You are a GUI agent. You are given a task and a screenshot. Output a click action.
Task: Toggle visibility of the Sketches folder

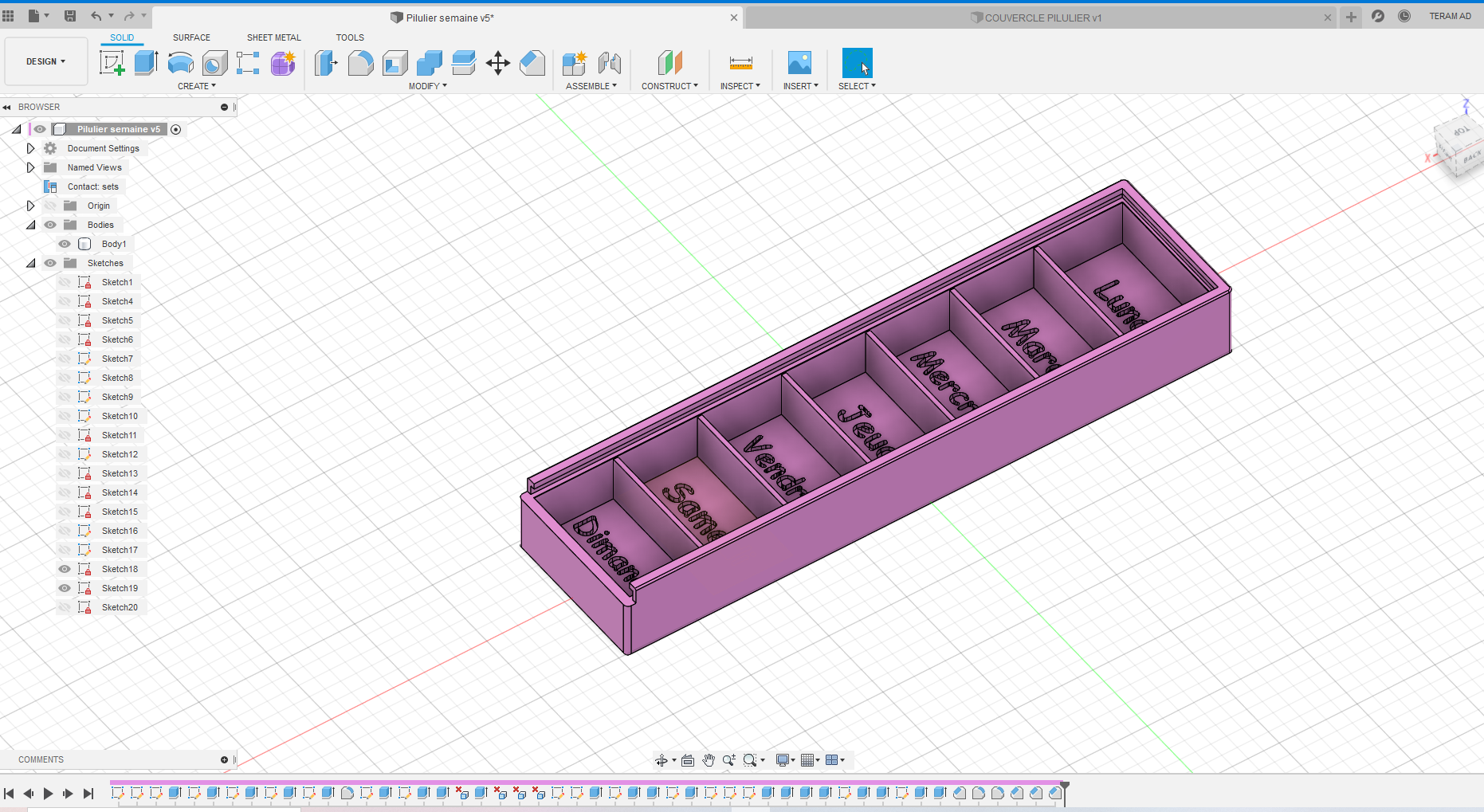tap(50, 263)
